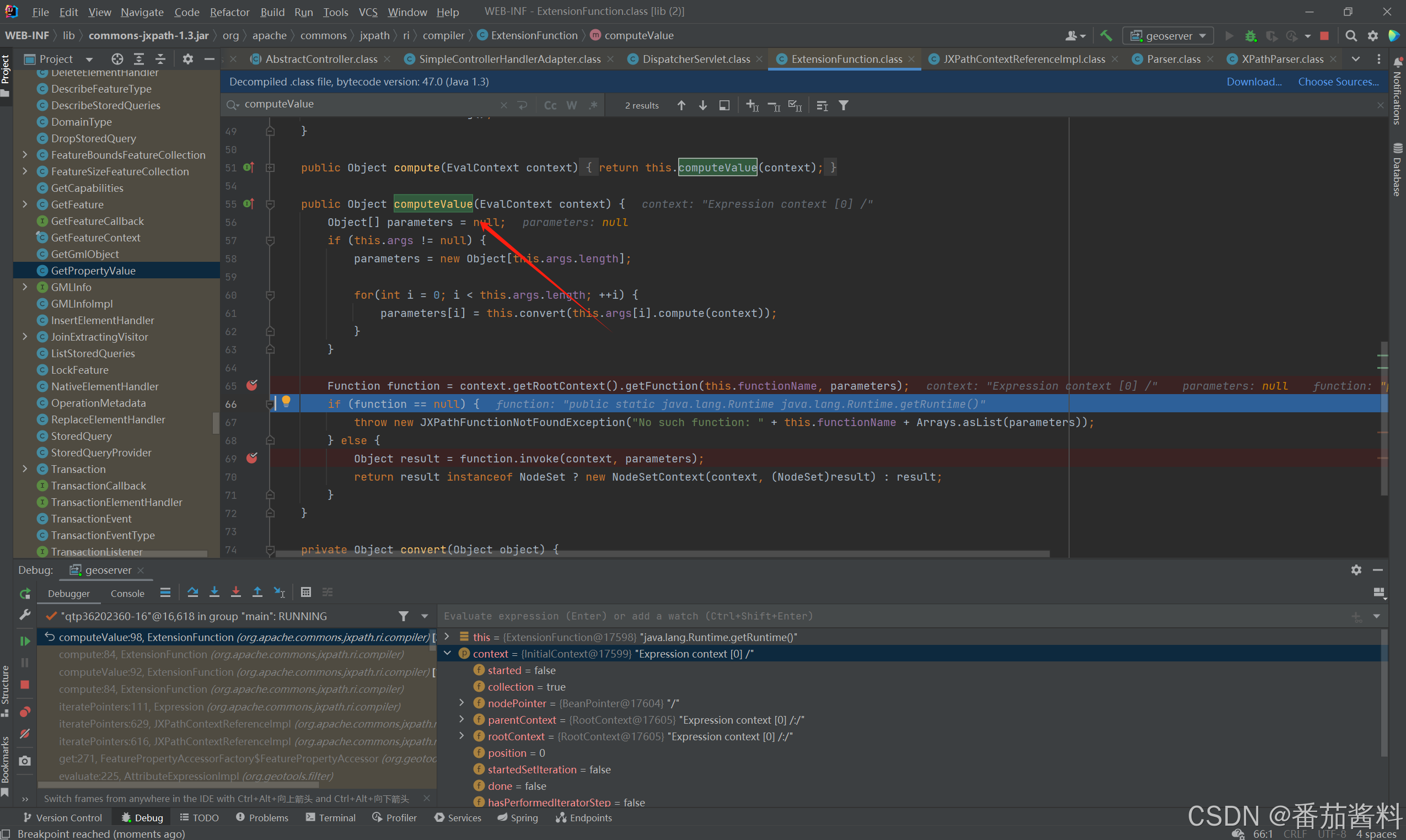Toggle the breakpoint on line 65
This screenshot has width=1406, height=840.
[x=252, y=385]
